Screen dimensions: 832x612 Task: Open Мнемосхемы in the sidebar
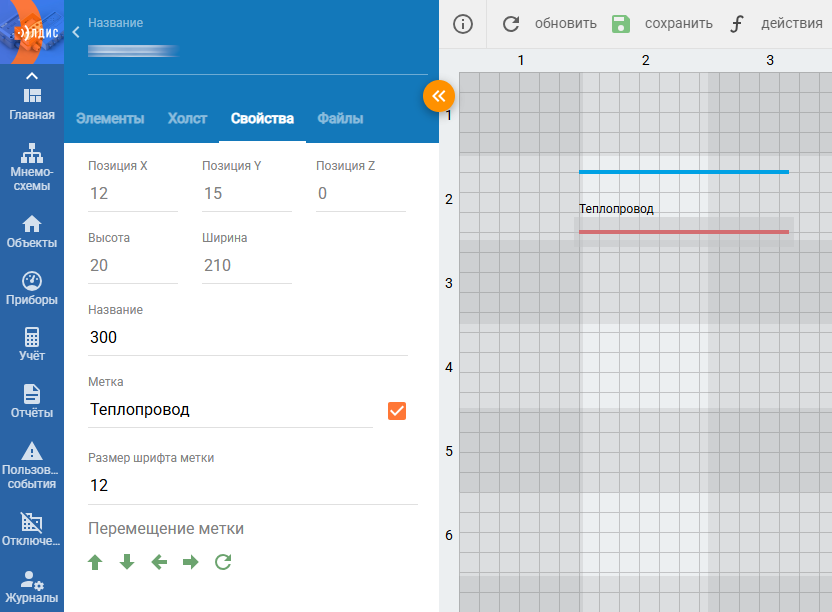coord(32,167)
